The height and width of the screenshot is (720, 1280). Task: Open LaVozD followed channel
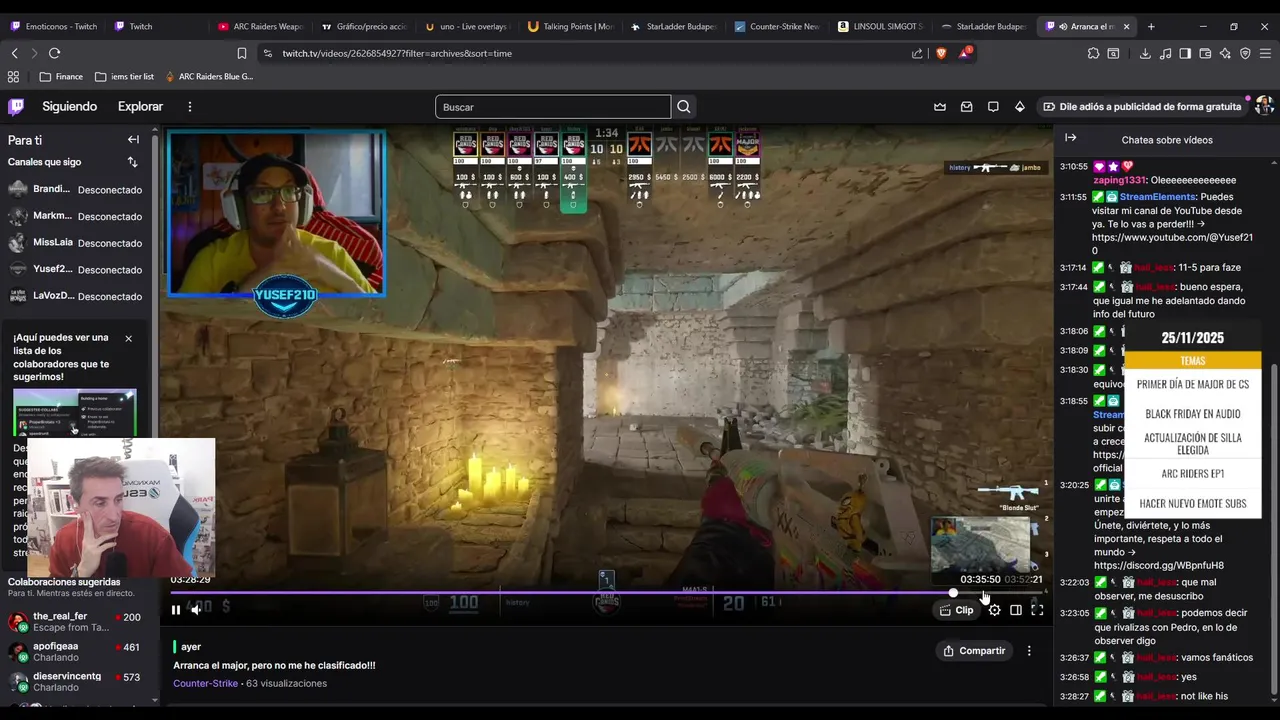click(x=76, y=296)
